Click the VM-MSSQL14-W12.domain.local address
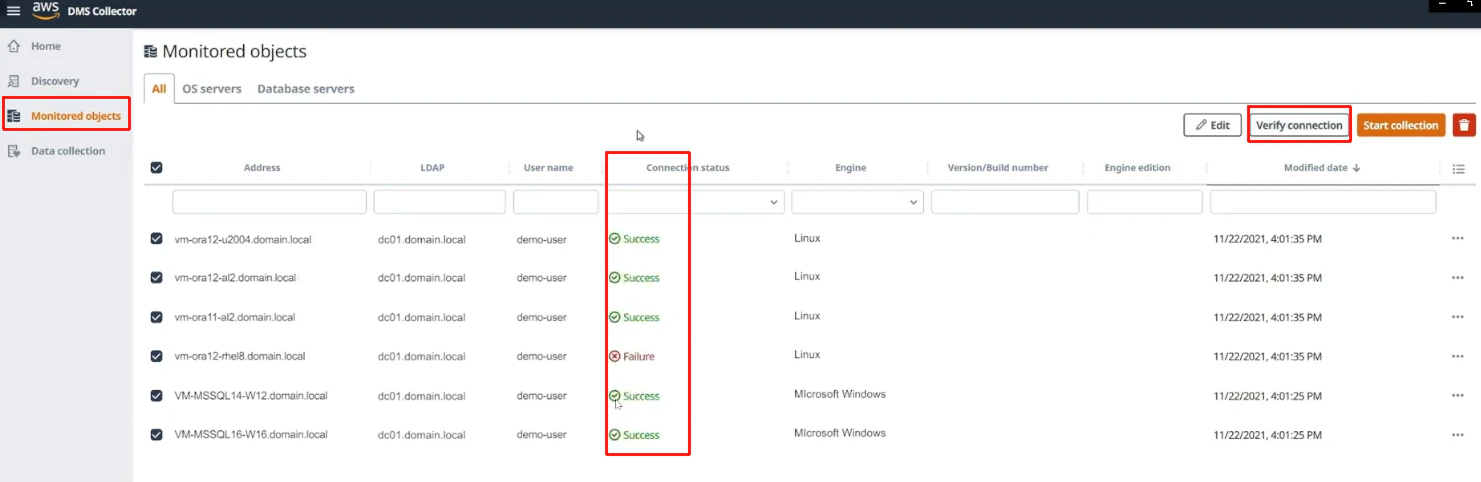Viewport: 1481px width, 482px height. [x=251, y=396]
